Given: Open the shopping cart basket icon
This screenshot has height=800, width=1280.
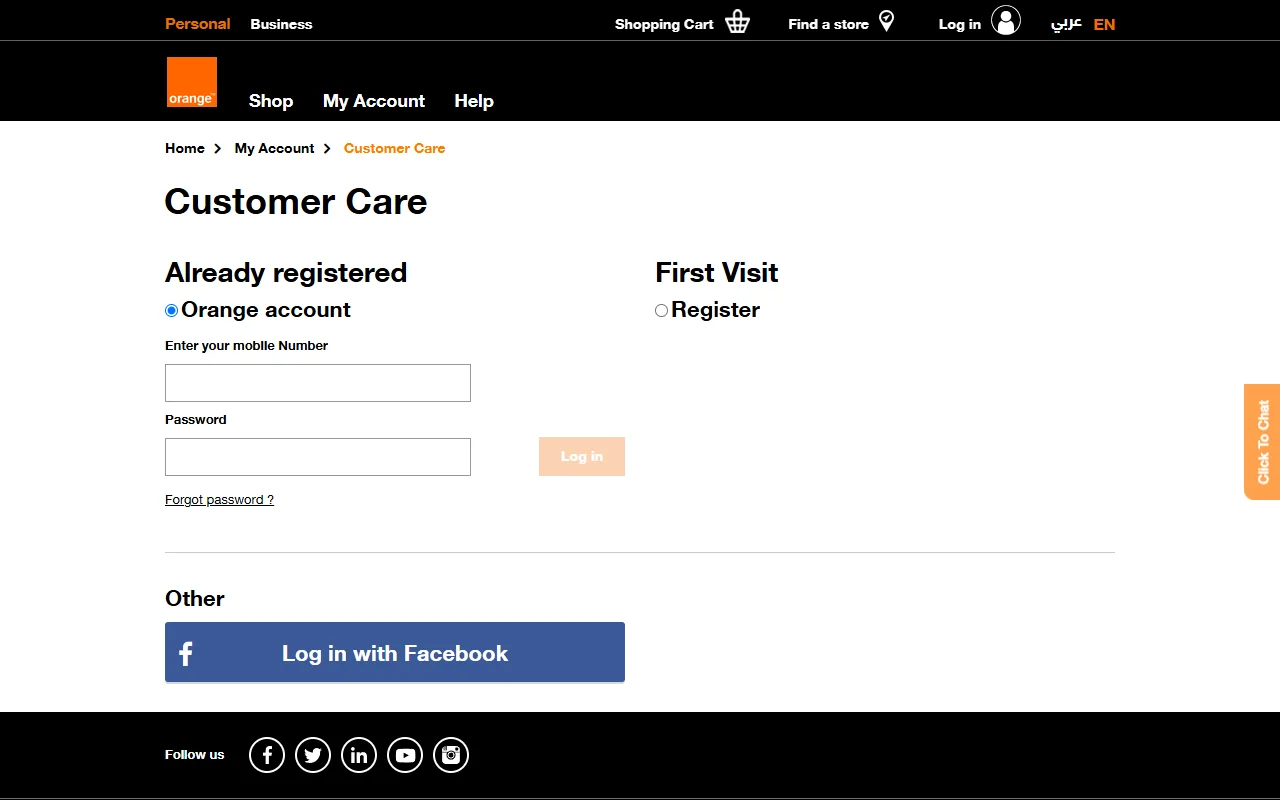Looking at the screenshot, I should point(737,22).
